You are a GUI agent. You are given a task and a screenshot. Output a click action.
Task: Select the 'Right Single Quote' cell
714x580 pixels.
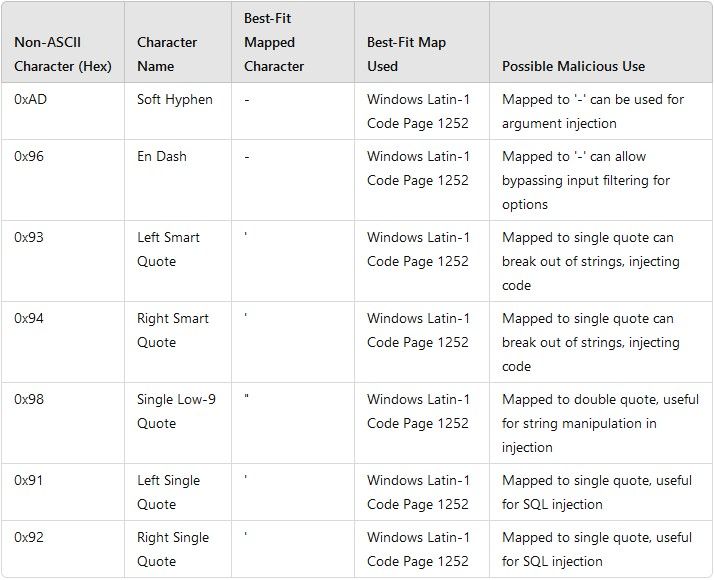[x=173, y=549]
